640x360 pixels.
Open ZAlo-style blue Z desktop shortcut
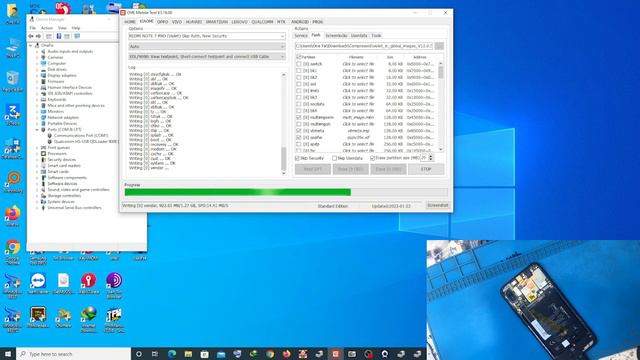pyautogui.click(x=13, y=115)
